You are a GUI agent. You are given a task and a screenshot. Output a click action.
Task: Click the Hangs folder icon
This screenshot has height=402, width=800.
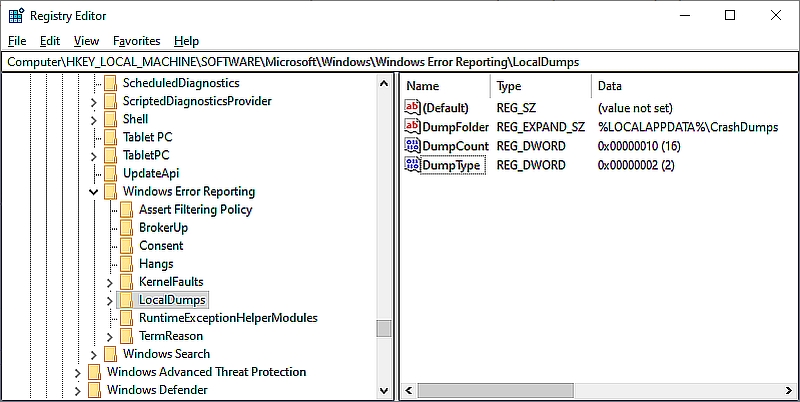[127, 264]
